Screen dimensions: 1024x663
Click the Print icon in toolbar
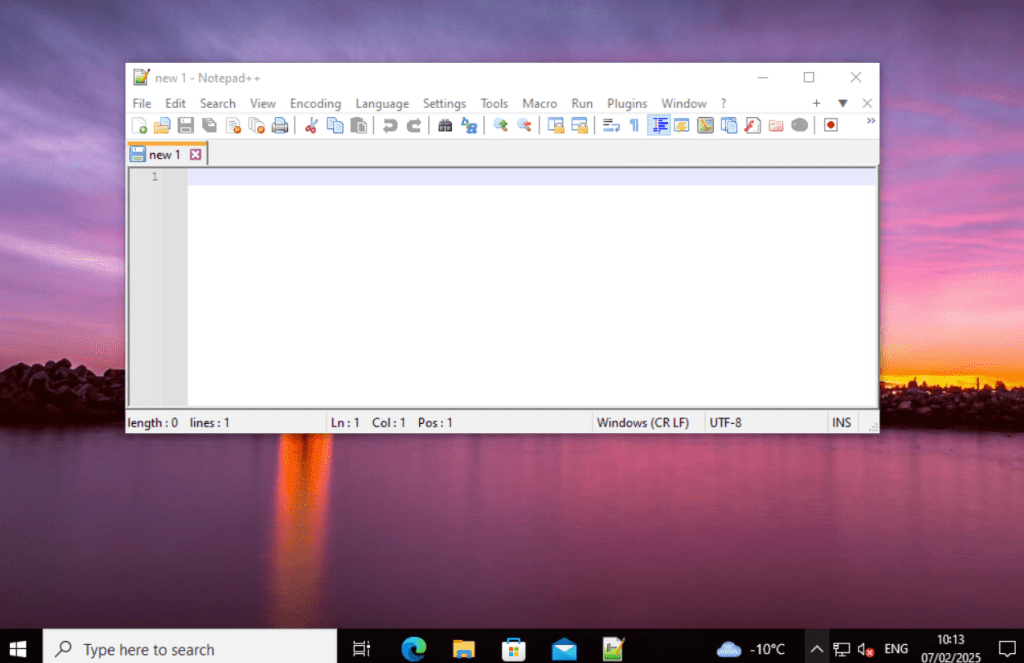pos(280,125)
